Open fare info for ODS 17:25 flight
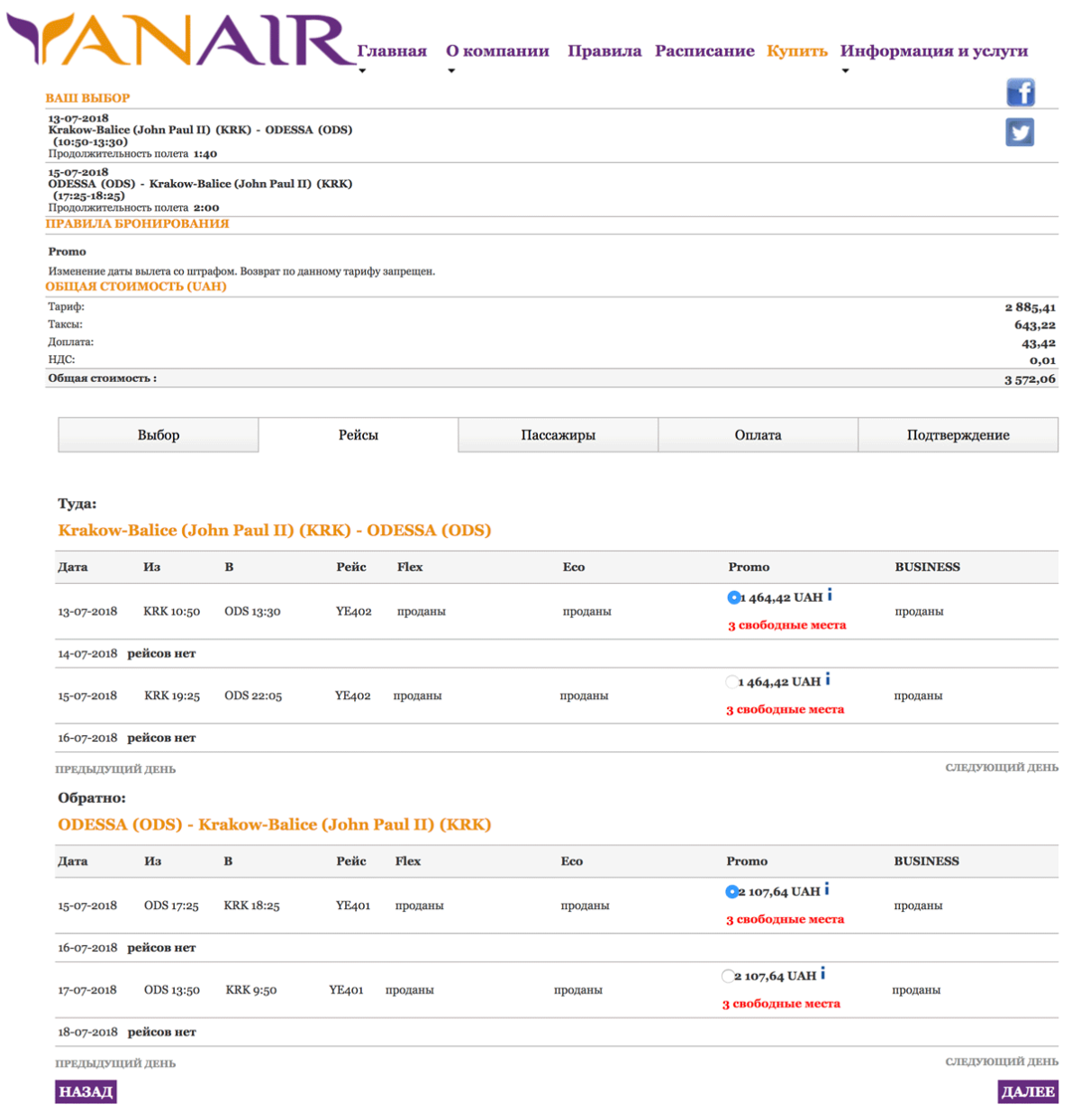Image resolution: width=1081 pixels, height=1120 pixels. click(827, 890)
